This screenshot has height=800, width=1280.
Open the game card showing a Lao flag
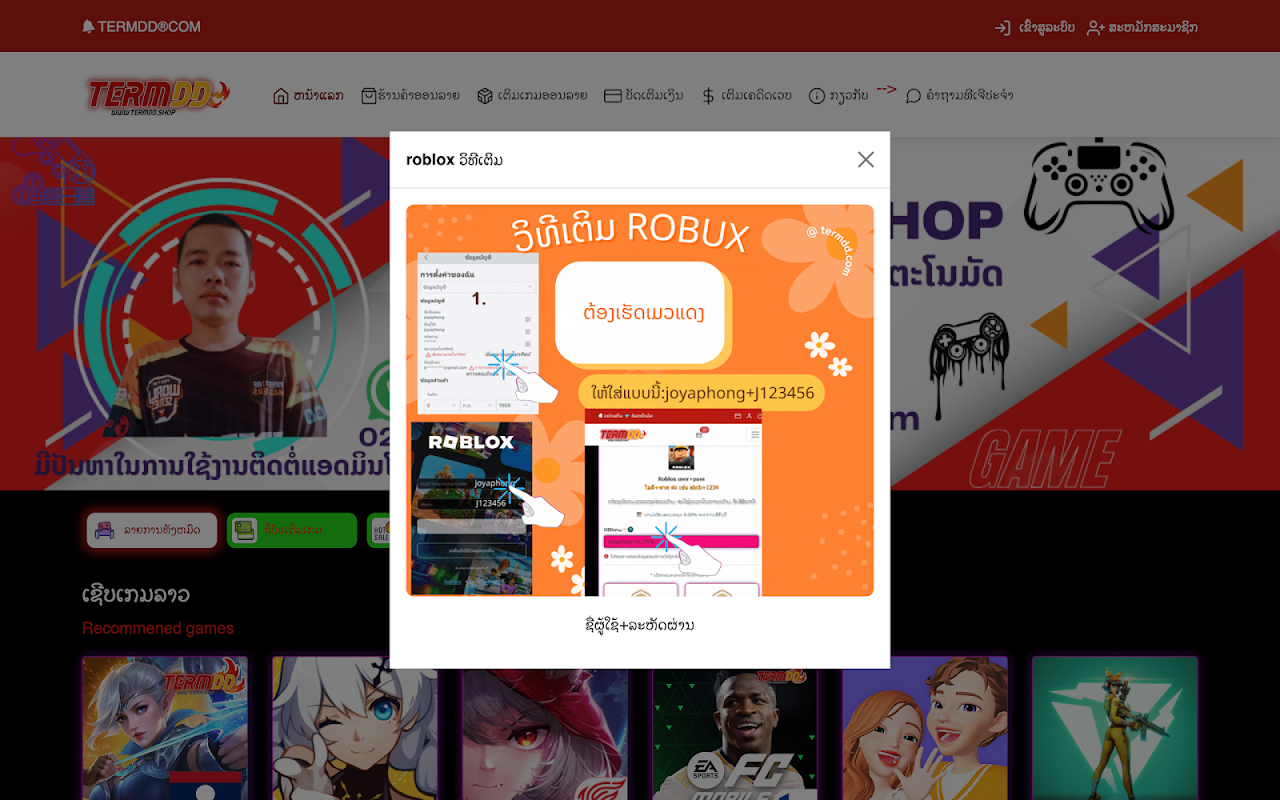(x=165, y=728)
